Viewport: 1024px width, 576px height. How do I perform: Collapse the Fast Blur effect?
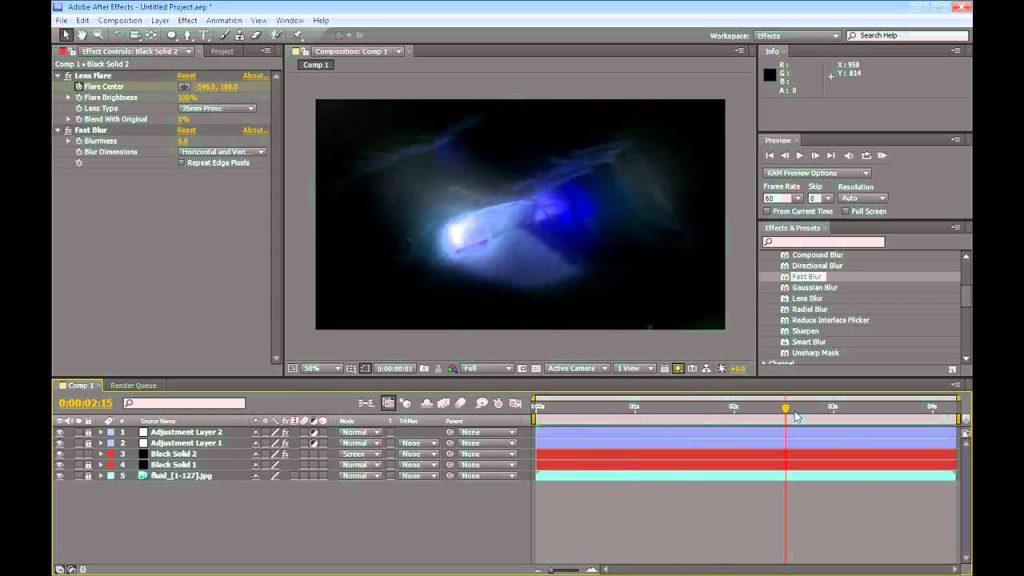[x=58, y=130]
